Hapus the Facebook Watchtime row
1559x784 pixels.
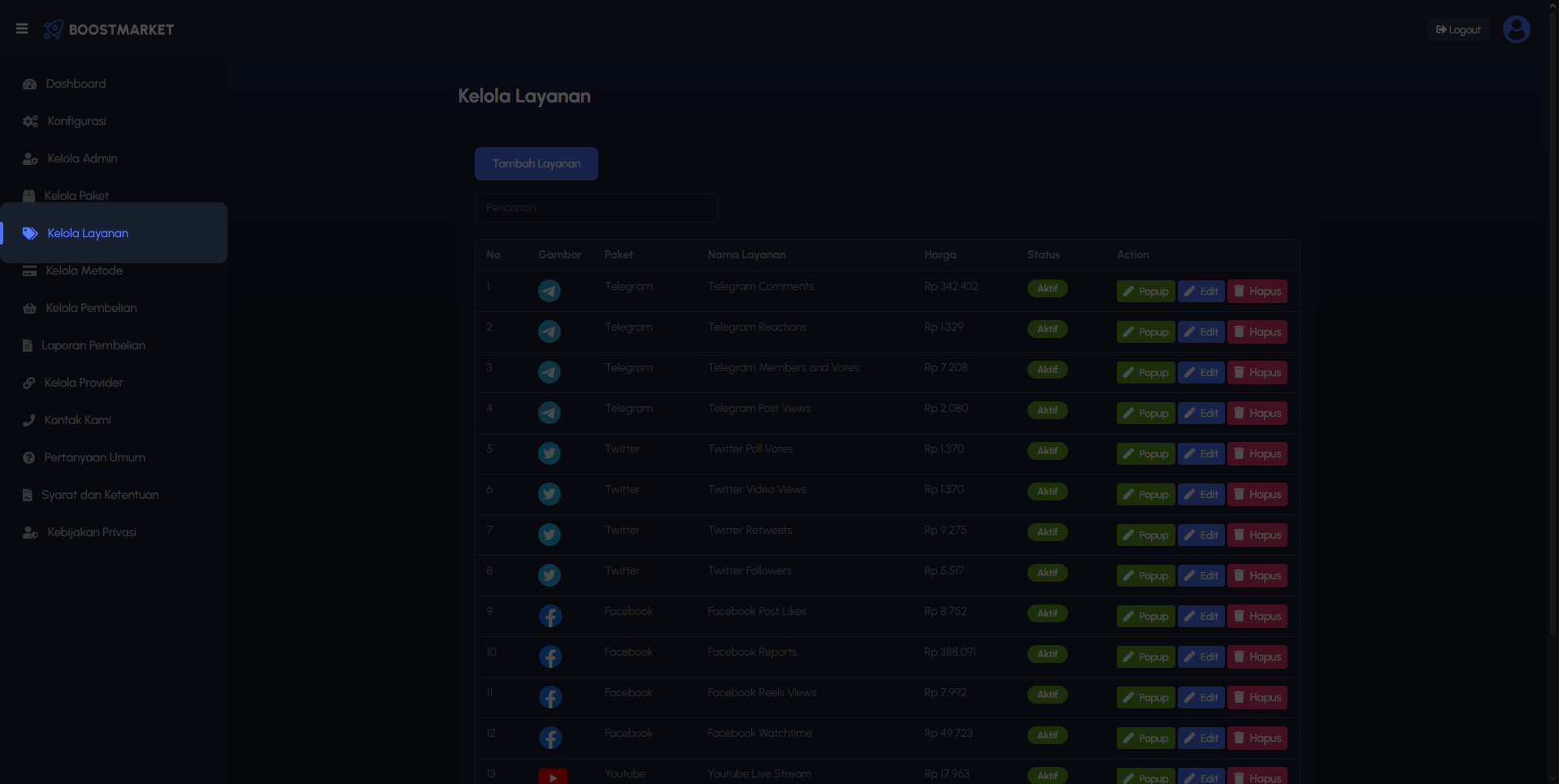pos(1257,738)
